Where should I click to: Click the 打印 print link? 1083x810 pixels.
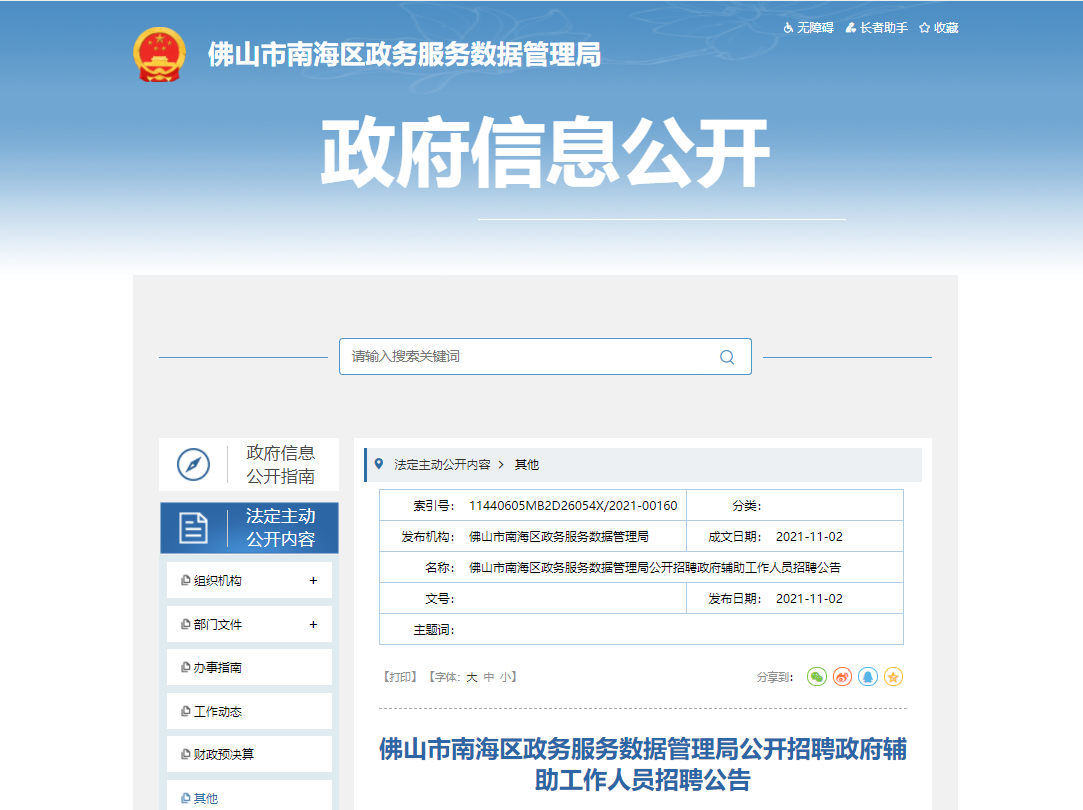click(x=399, y=677)
